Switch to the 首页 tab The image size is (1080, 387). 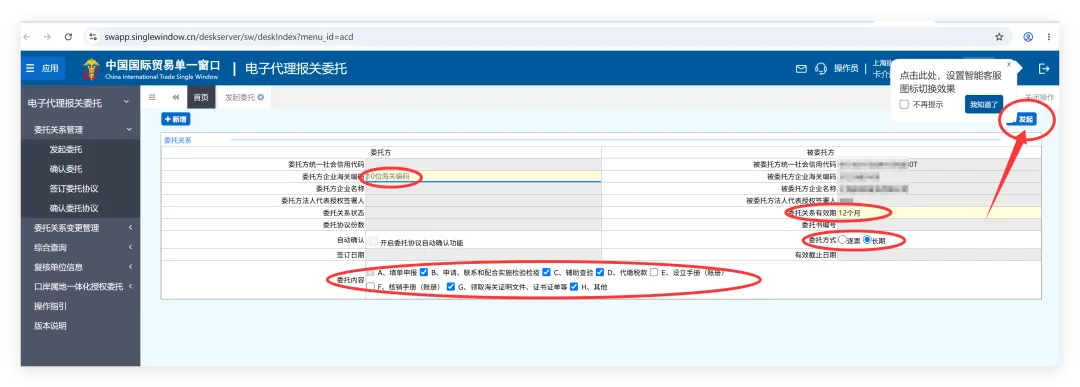coord(200,97)
